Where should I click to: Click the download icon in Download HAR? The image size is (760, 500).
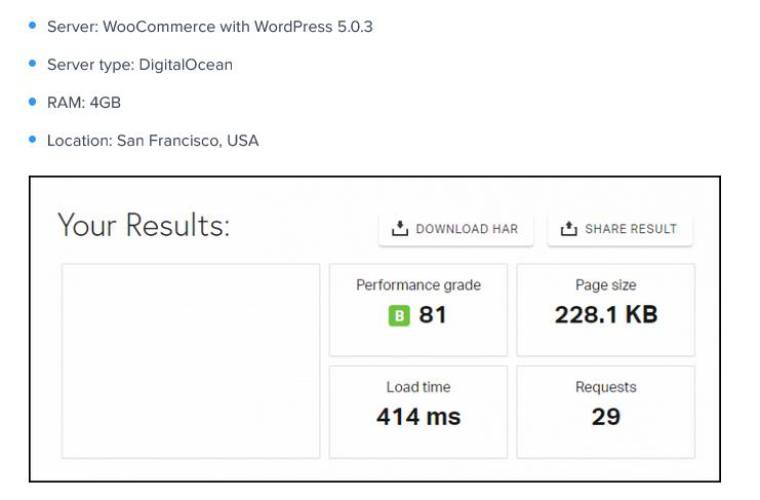400,229
